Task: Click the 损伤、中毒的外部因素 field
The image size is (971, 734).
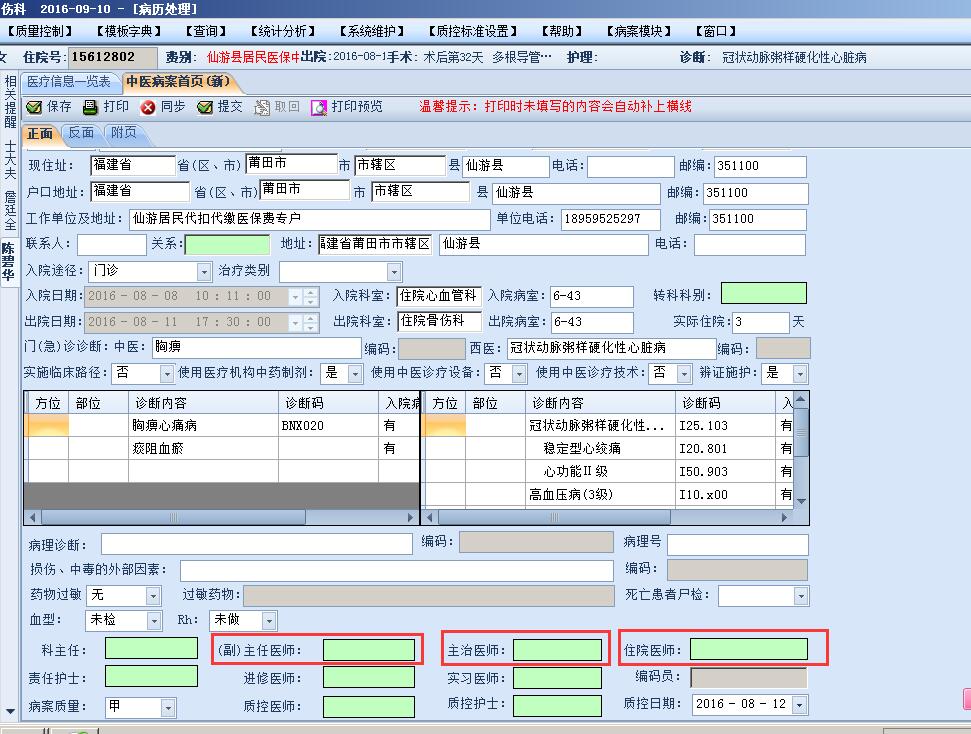Action: pyautogui.click(x=396, y=570)
